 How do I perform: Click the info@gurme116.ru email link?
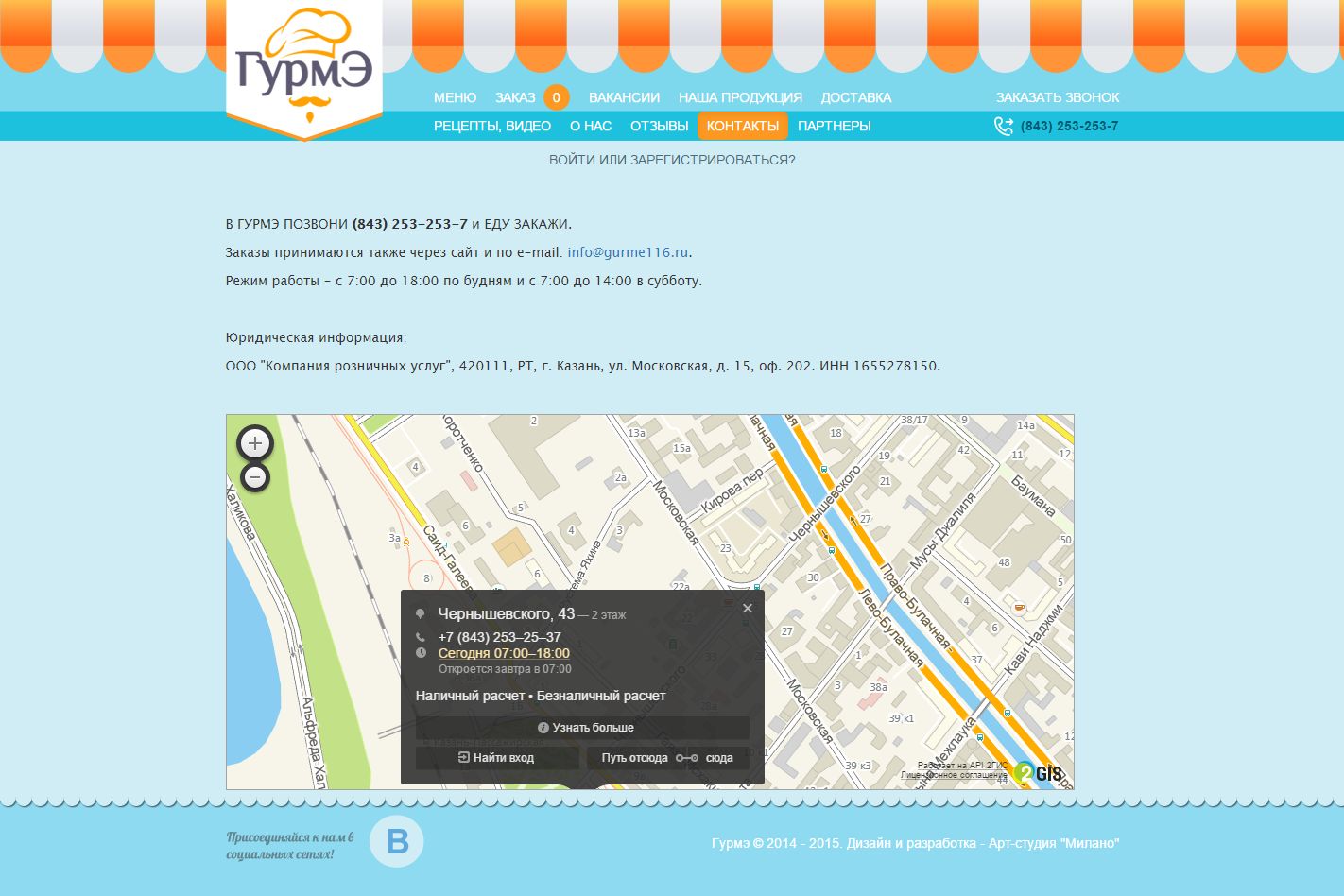click(628, 252)
